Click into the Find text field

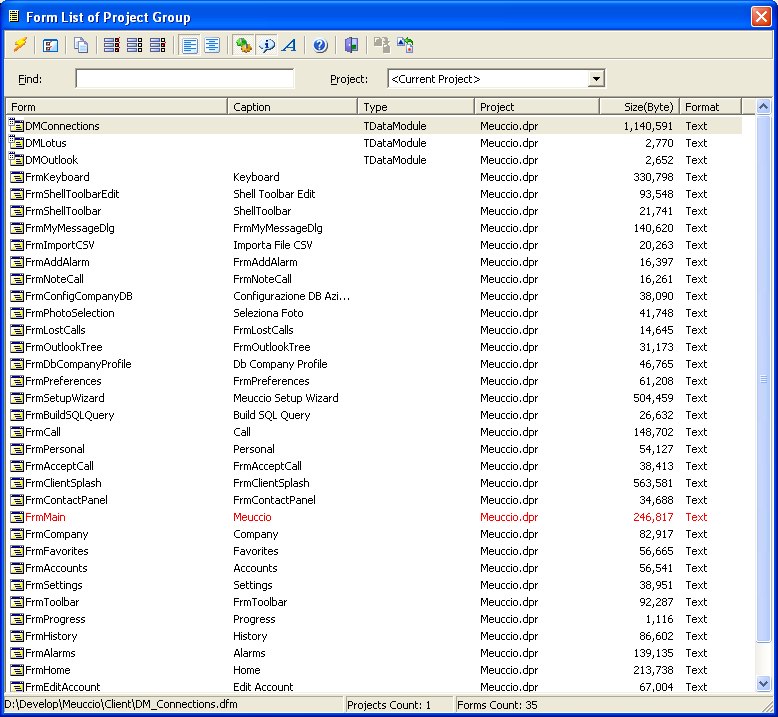click(x=185, y=79)
